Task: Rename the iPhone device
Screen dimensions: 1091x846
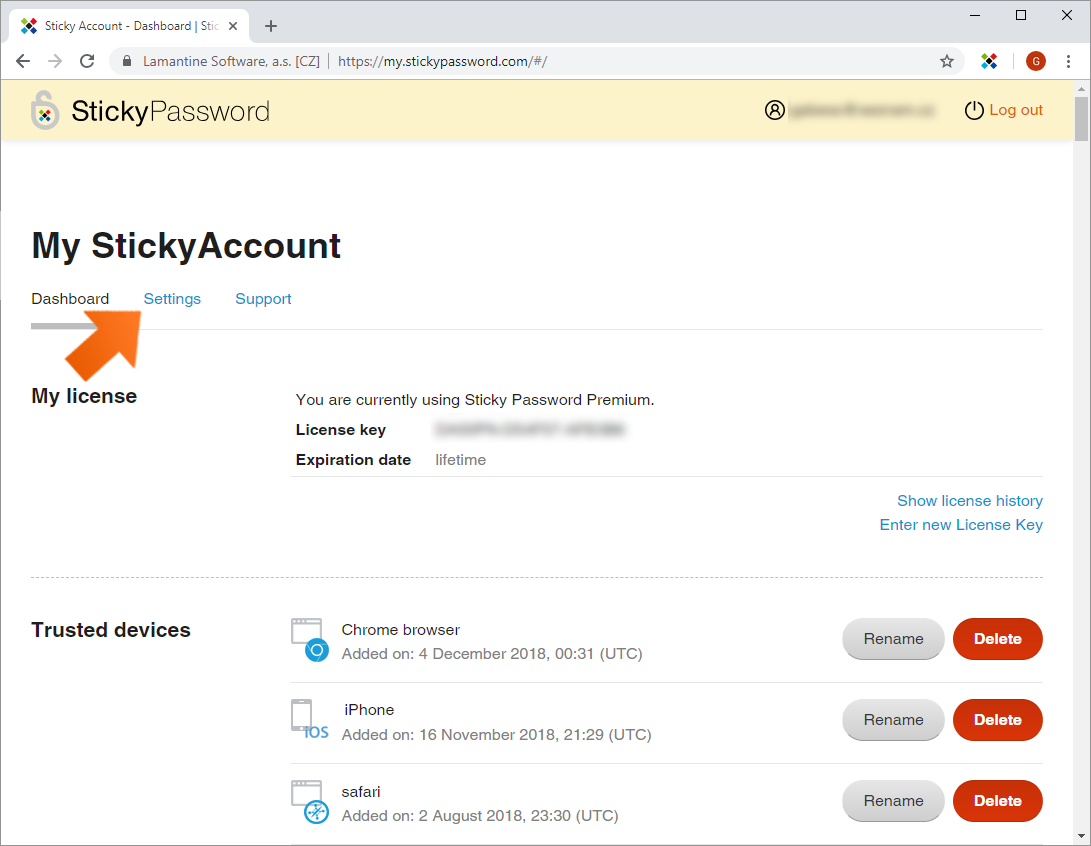Action: tap(893, 719)
